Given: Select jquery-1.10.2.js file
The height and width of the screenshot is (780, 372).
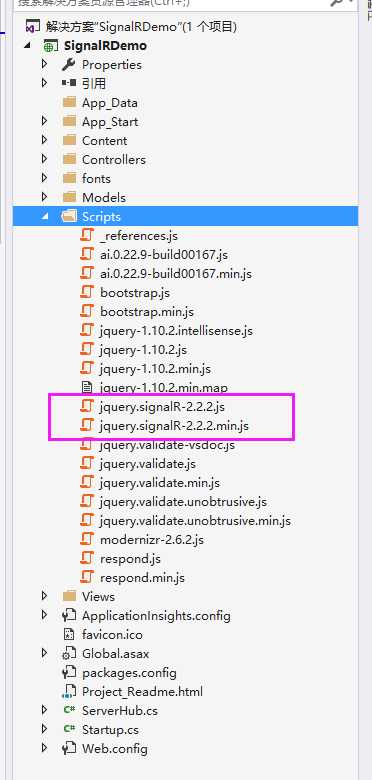Looking at the screenshot, I should click(x=143, y=350).
